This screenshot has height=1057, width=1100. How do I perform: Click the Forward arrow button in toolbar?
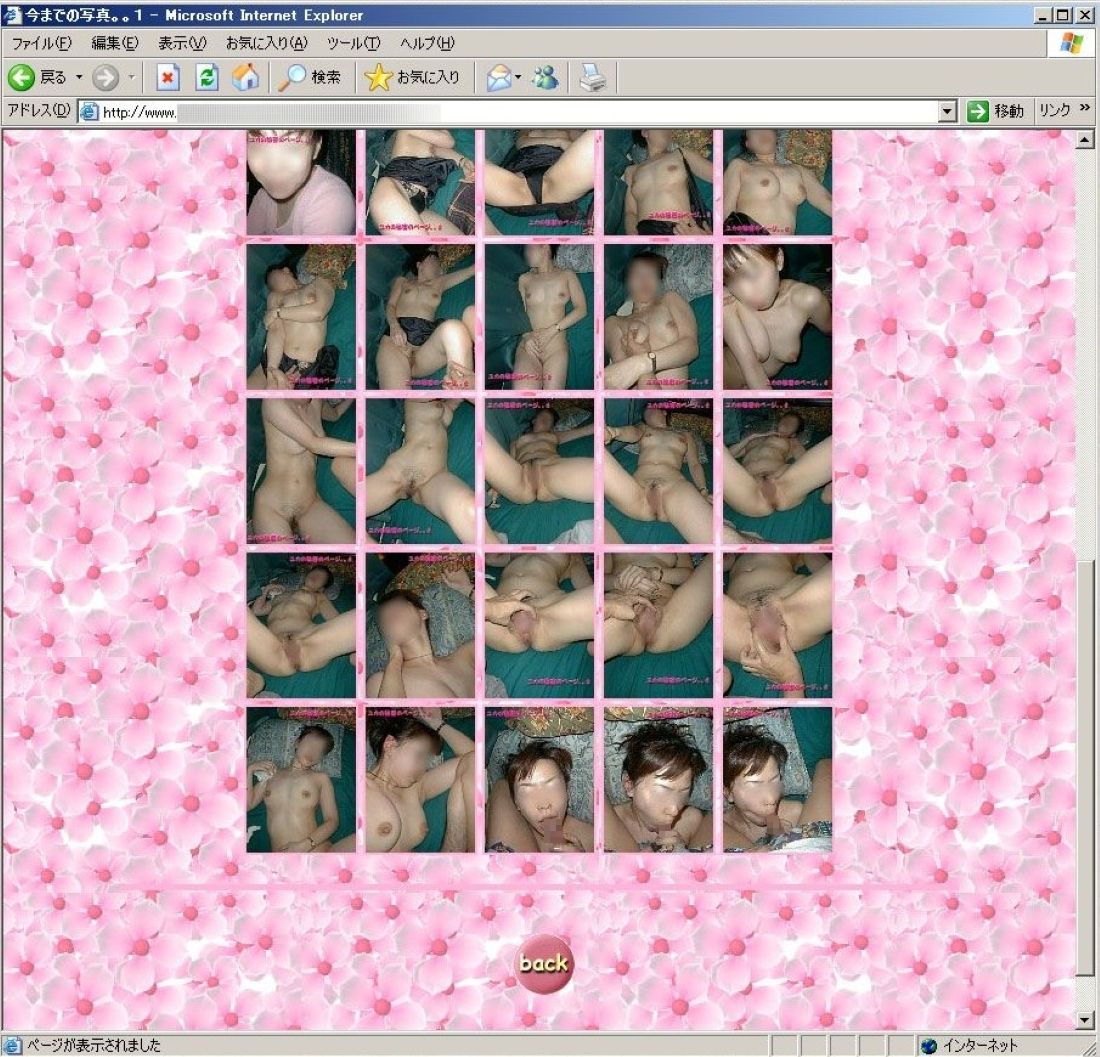coord(105,77)
